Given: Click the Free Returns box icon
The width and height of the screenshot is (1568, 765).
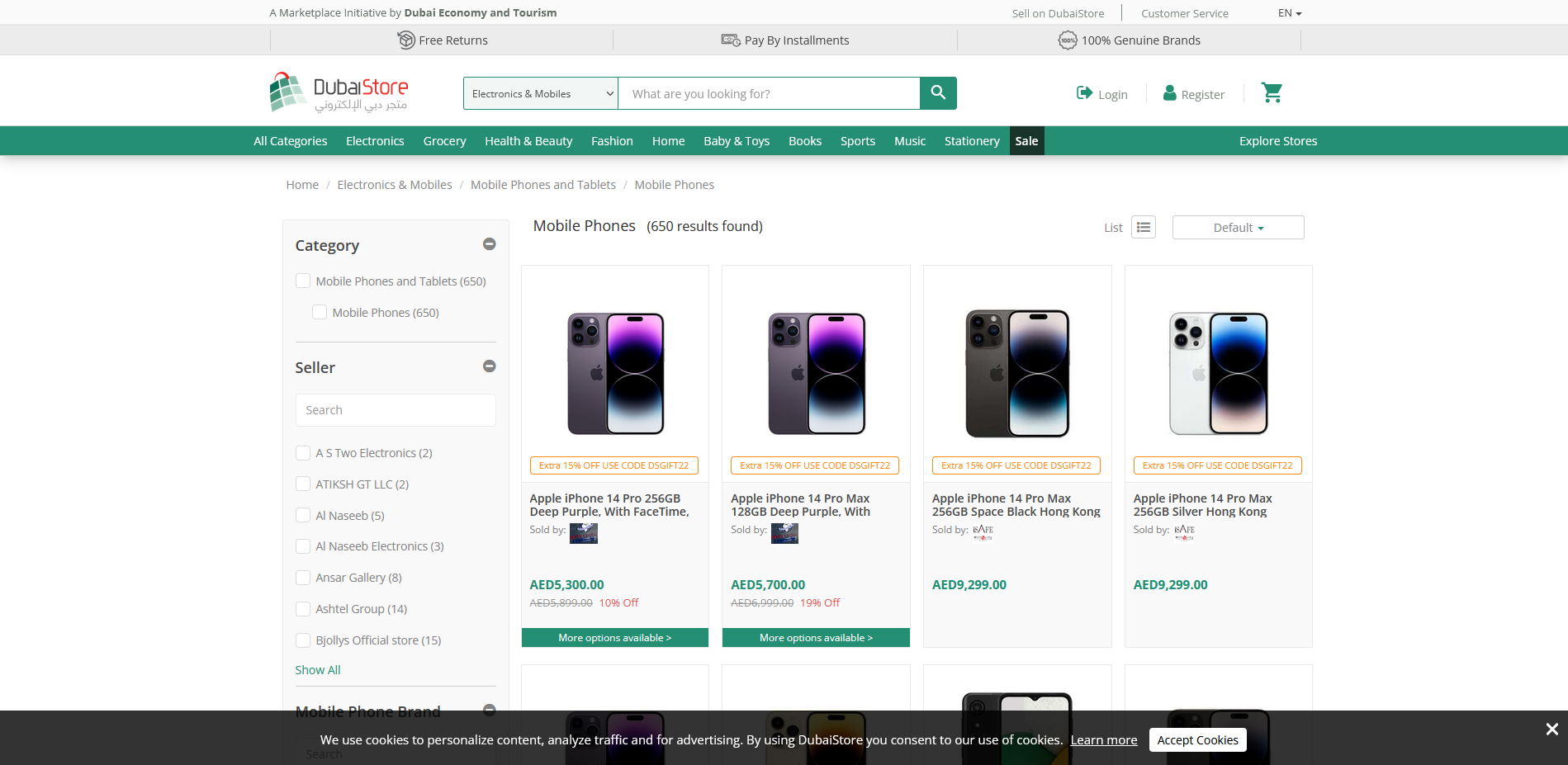Looking at the screenshot, I should click(x=406, y=40).
